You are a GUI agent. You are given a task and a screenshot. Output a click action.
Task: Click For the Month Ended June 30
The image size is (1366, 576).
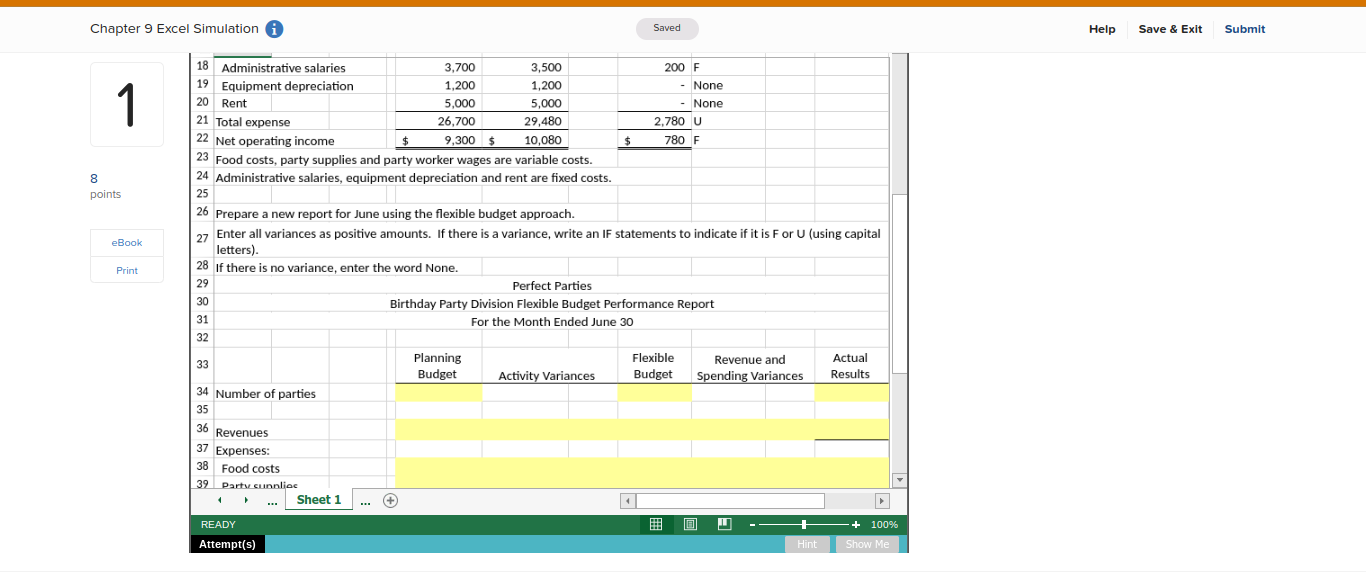coord(552,322)
